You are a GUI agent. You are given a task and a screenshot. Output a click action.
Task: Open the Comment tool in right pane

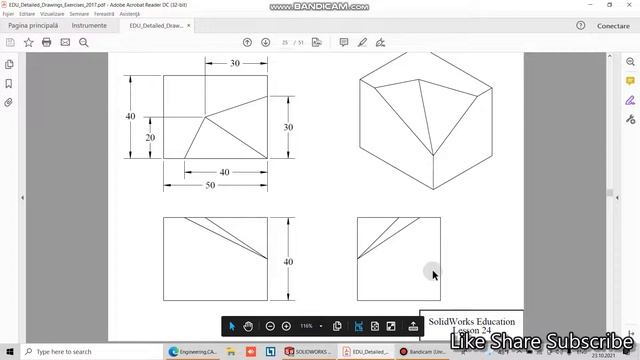[x=631, y=81]
